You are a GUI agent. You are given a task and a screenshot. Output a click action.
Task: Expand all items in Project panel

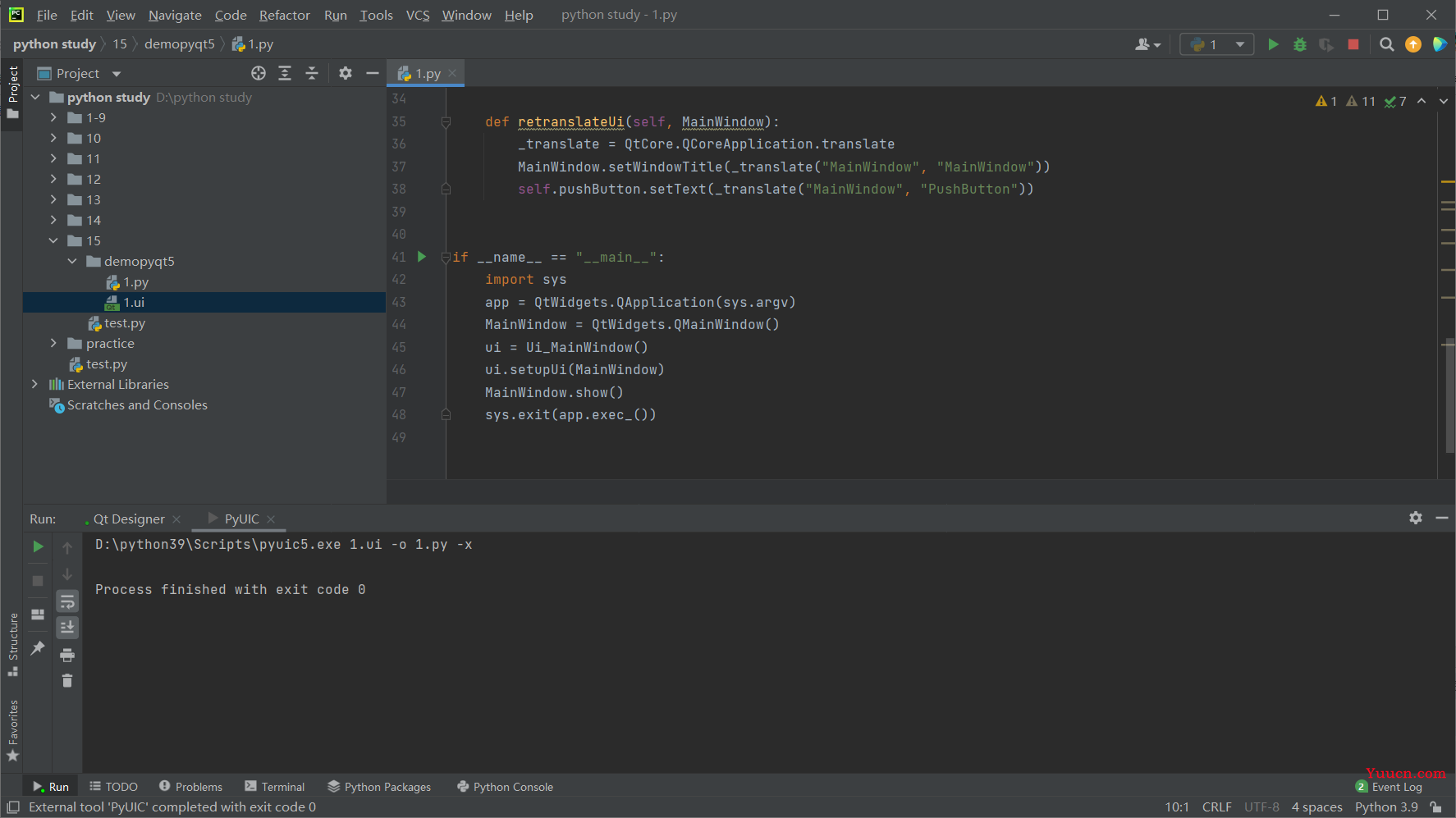(285, 73)
